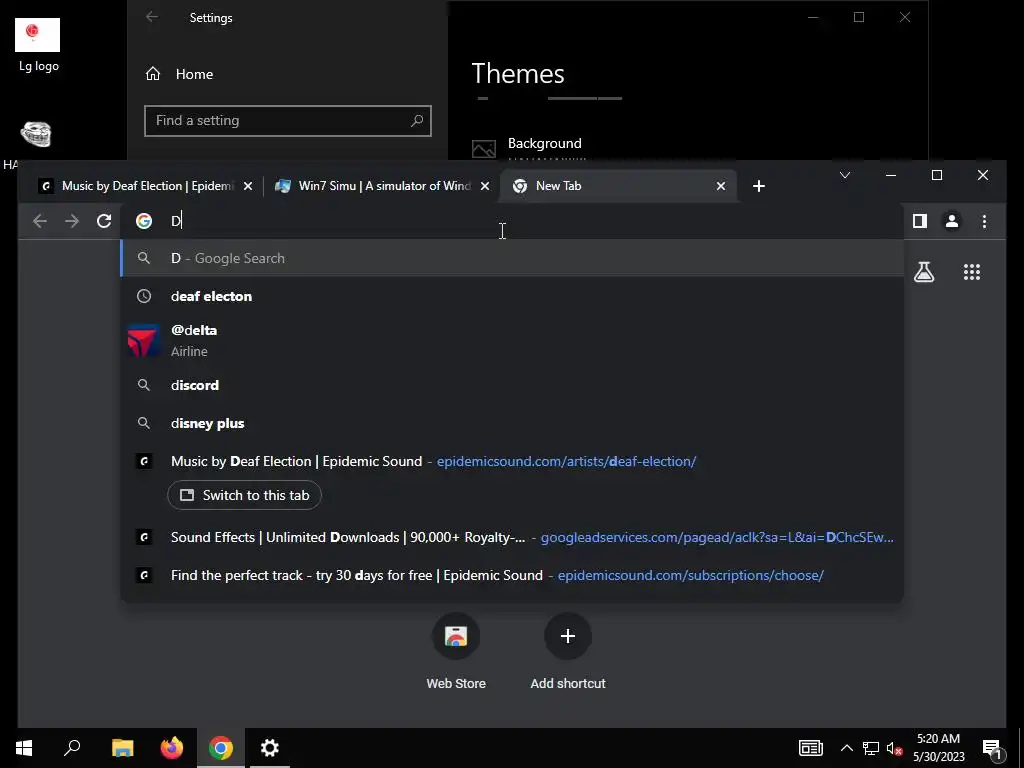This screenshot has height=768, width=1024.
Task: Close the Music by Deaf Election tab
Action: click(248, 186)
